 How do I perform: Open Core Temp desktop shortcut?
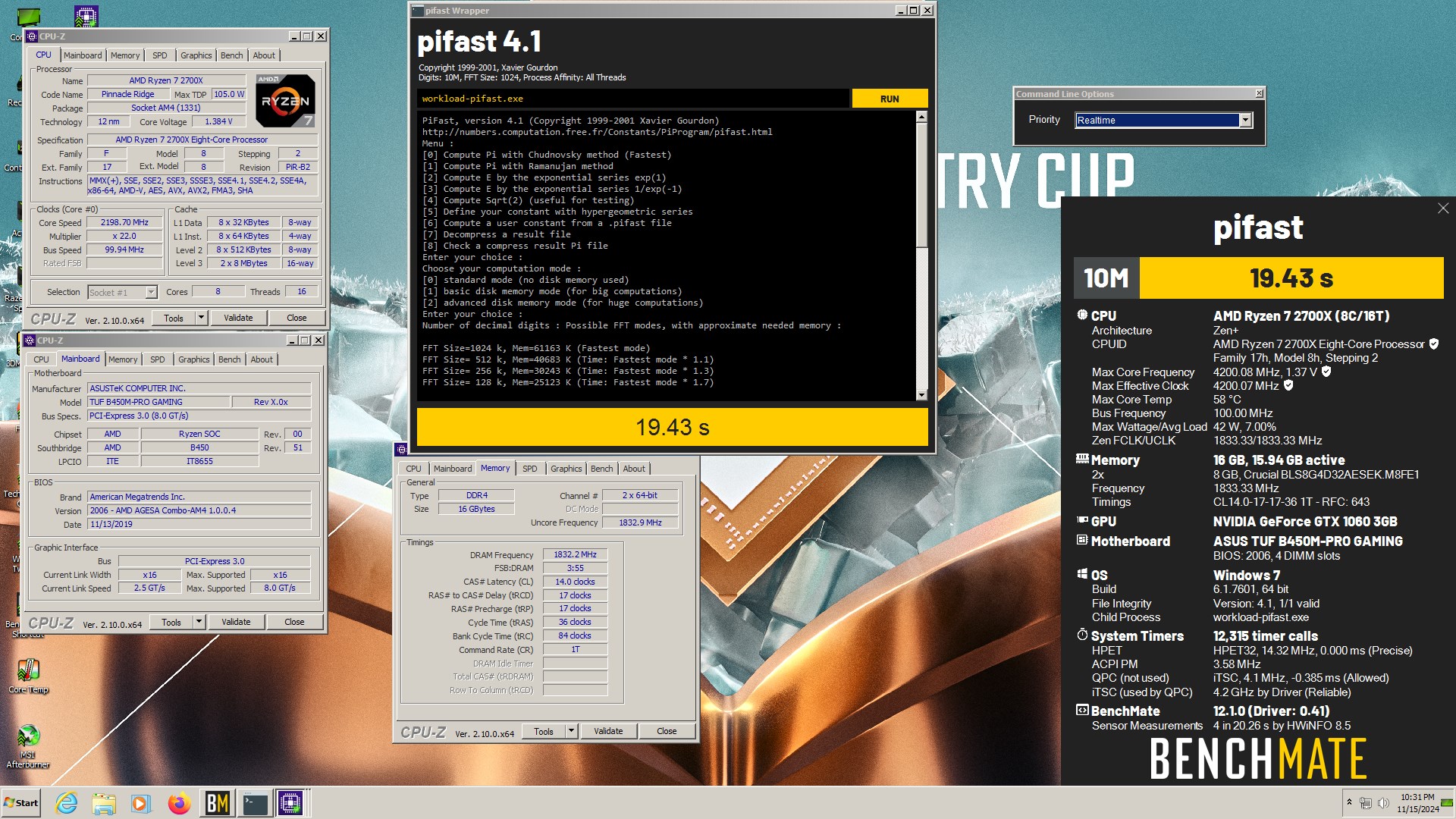[x=28, y=676]
